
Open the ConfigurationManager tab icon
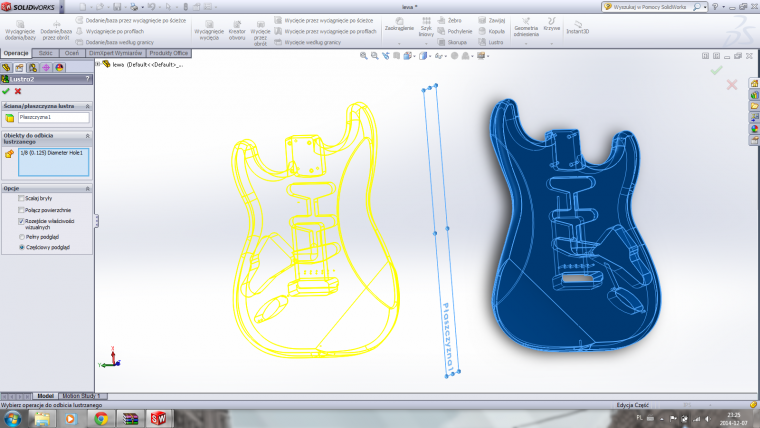pyautogui.click(x=32, y=67)
